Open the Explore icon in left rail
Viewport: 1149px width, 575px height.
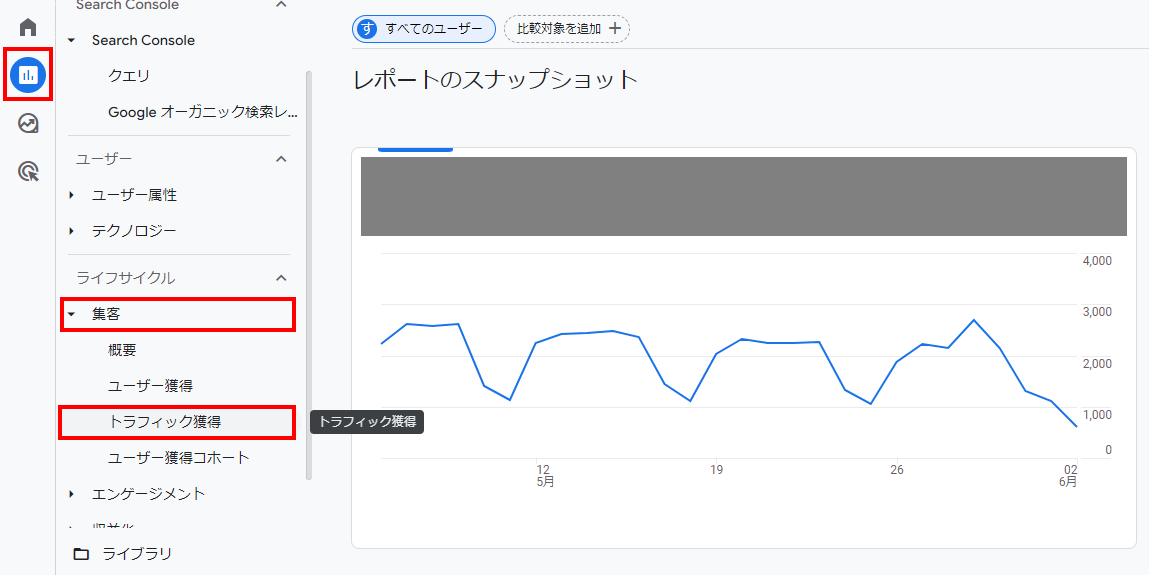[x=28, y=124]
